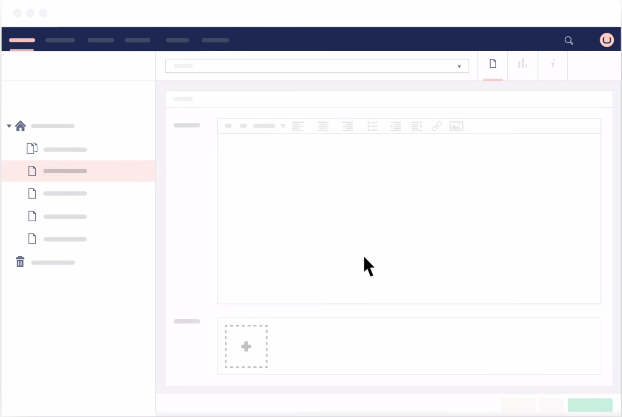Toggle bullet list in the editor toolbar
The image size is (622, 417).
pos(372,126)
